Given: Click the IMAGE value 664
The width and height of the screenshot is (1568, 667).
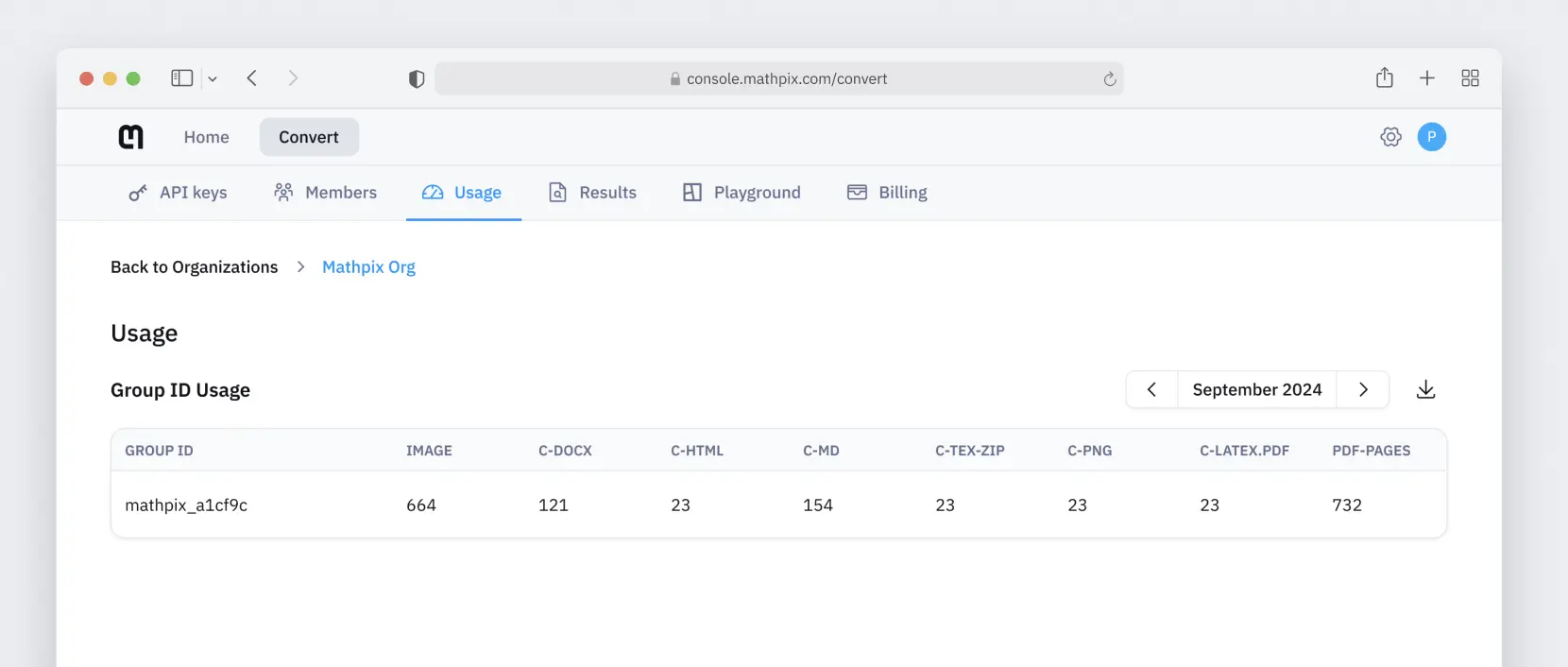Looking at the screenshot, I should 421,505.
